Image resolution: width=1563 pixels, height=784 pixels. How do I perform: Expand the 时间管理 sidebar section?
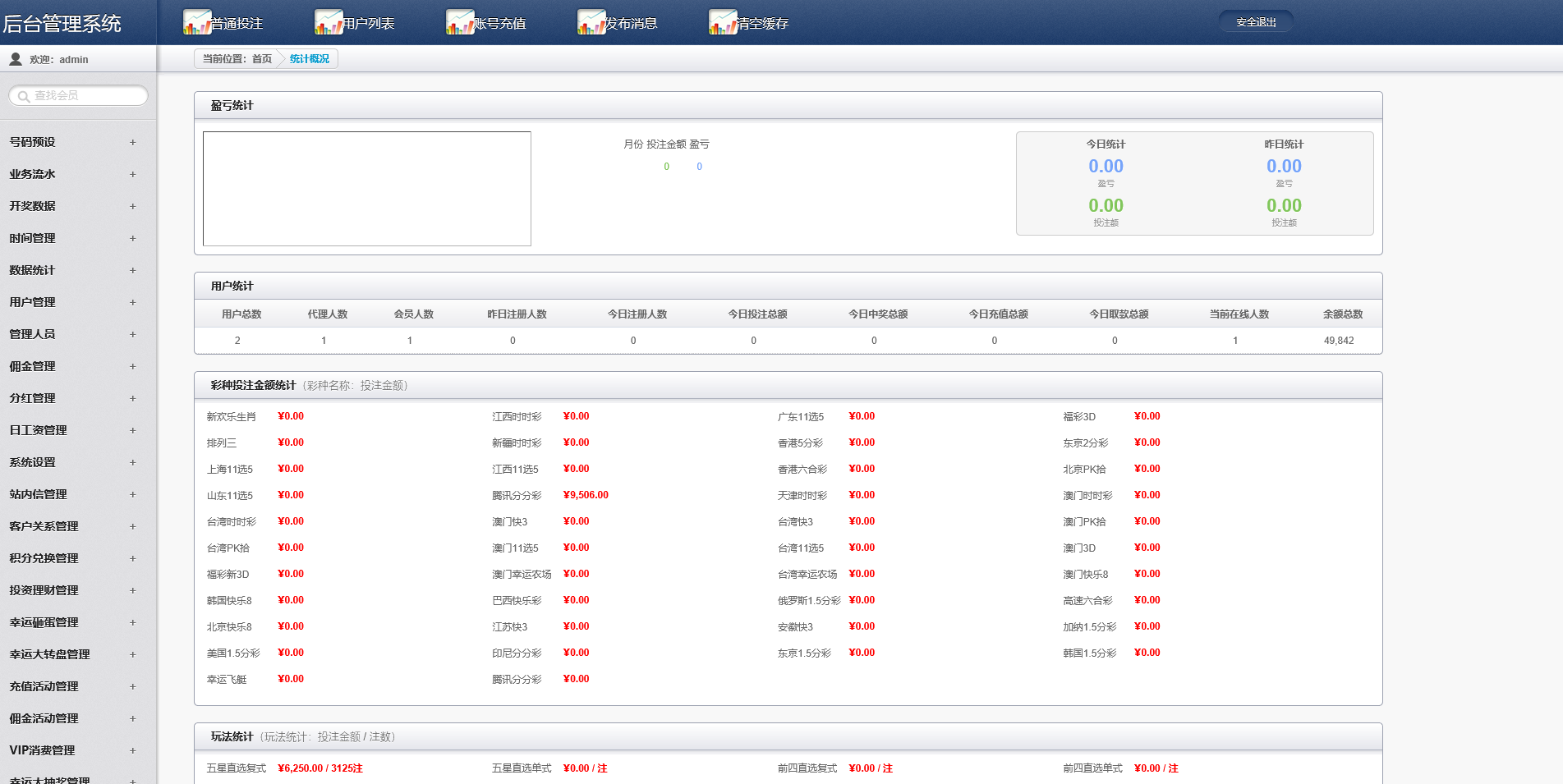[78, 238]
